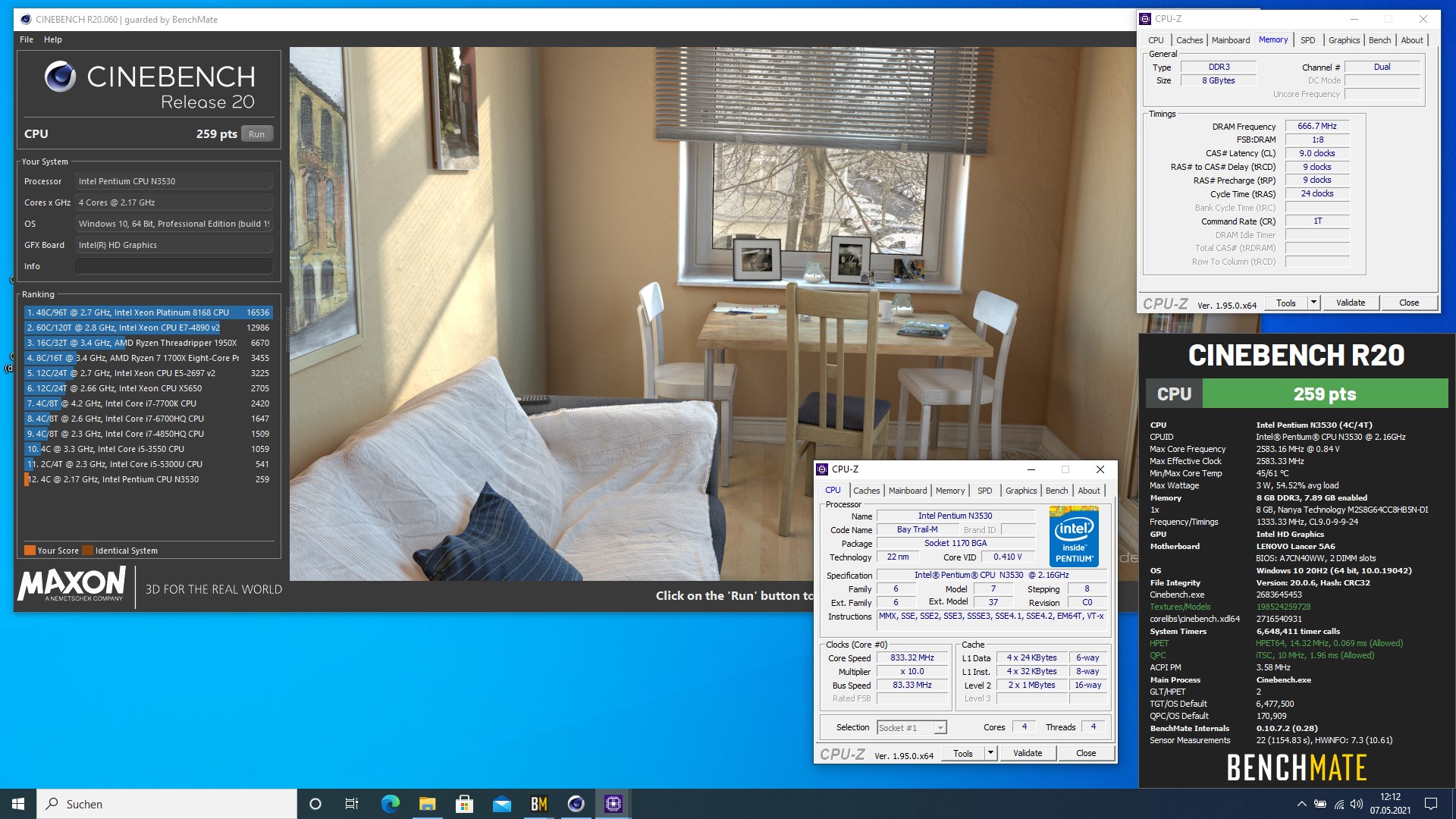Screen dimensions: 1456x819
Task: Click Tools button in upper CPU-Z window
Action: [x=1286, y=303]
